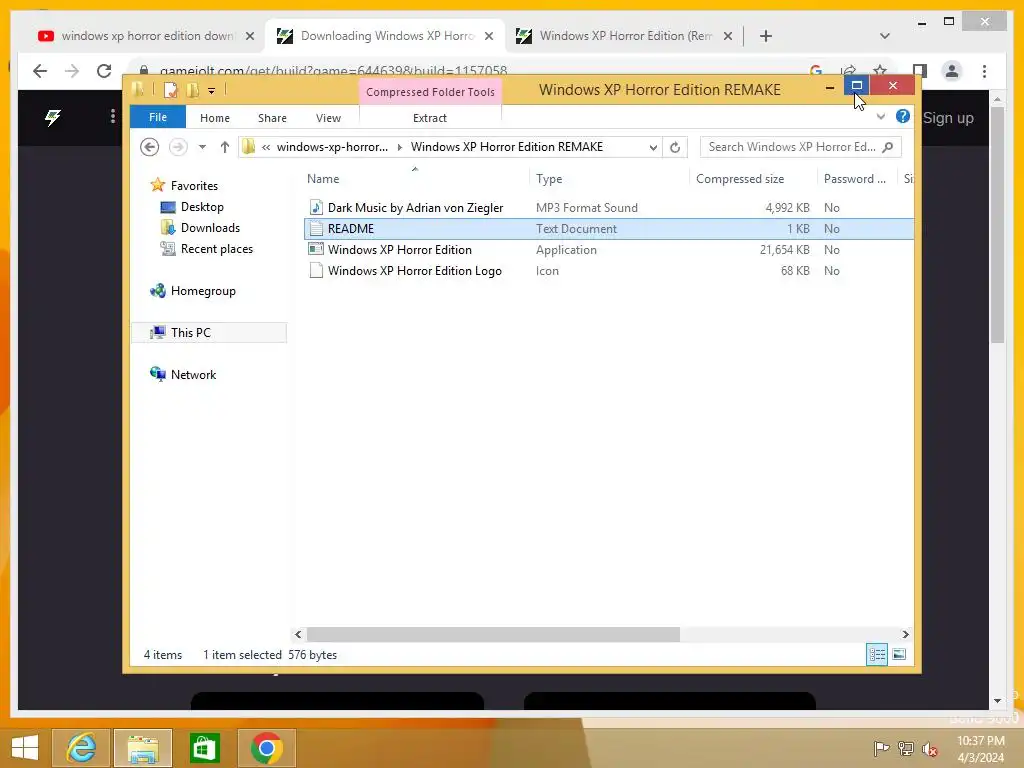Click the README text document icon
Screen dimensions: 1024x768
pyautogui.click(x=316, y=229)
